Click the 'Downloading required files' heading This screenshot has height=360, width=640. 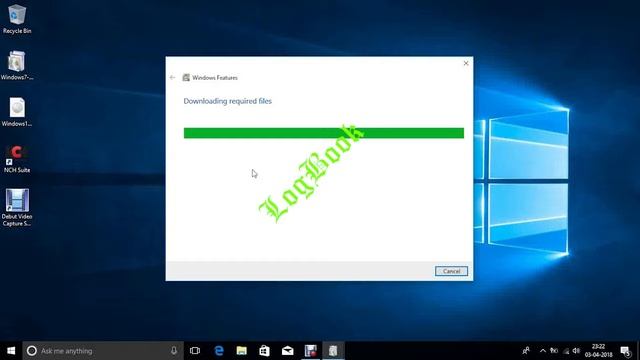coord(227,101)
